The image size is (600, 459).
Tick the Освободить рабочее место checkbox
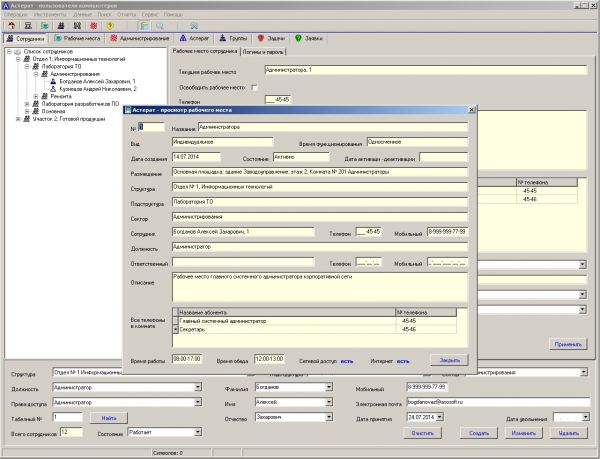pos(255,87)
